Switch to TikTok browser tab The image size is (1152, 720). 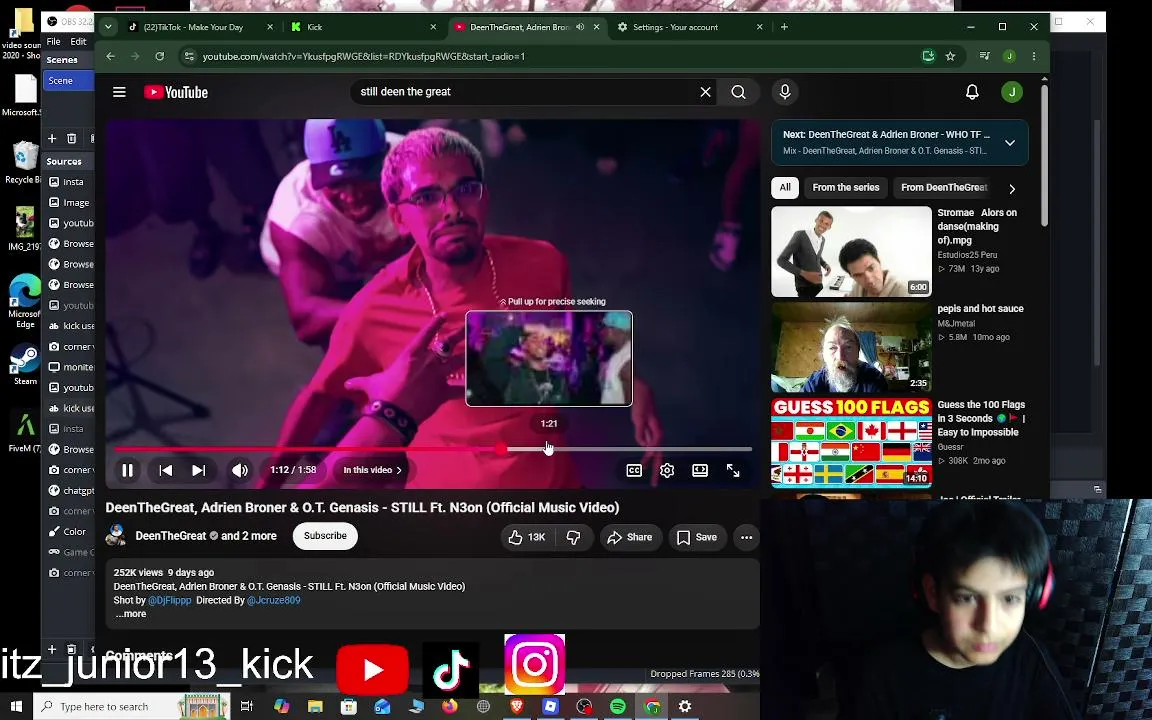[x=198, y=27]
